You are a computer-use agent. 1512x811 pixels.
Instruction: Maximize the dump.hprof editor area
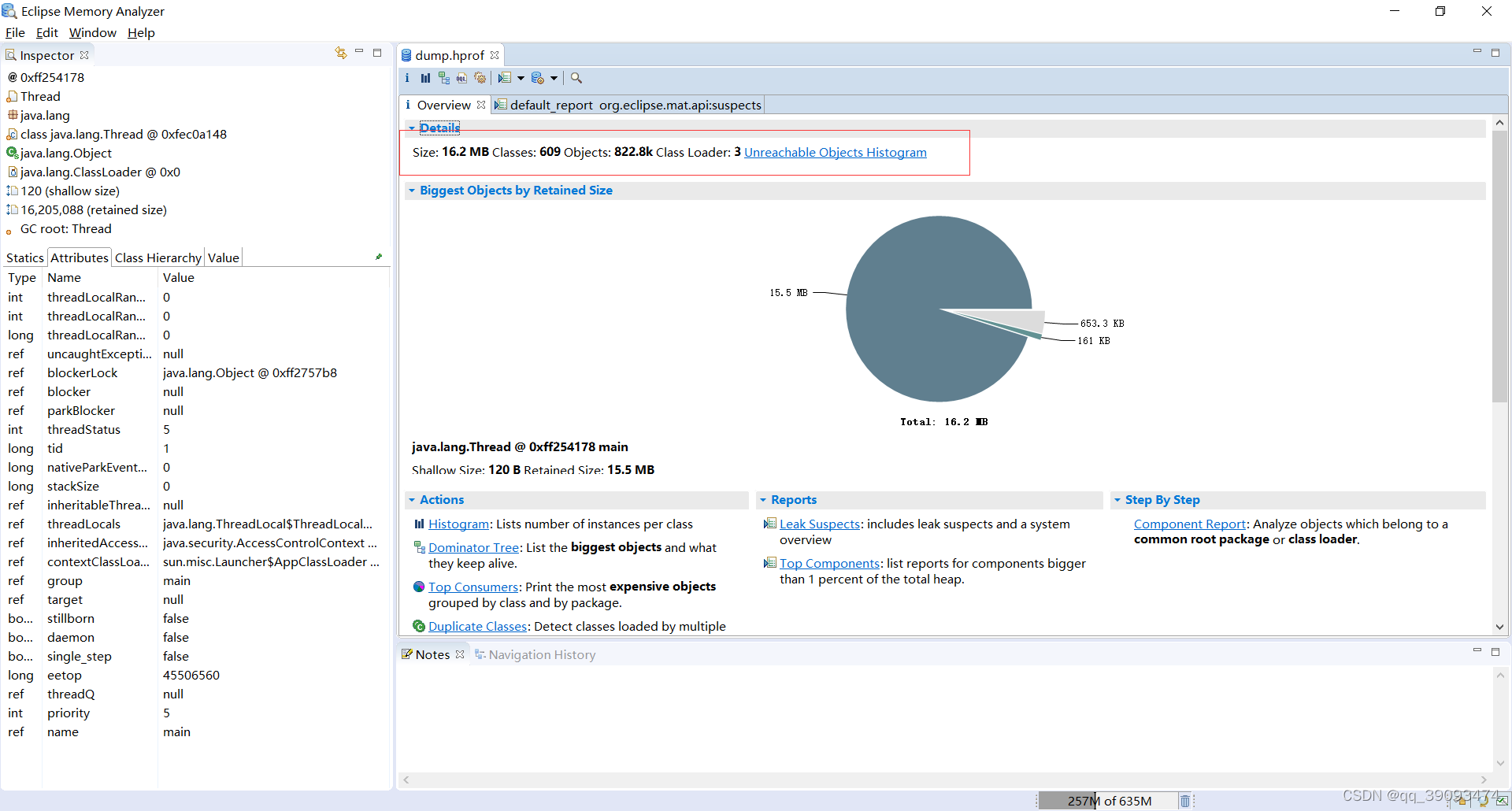[x=1495, y=53]
